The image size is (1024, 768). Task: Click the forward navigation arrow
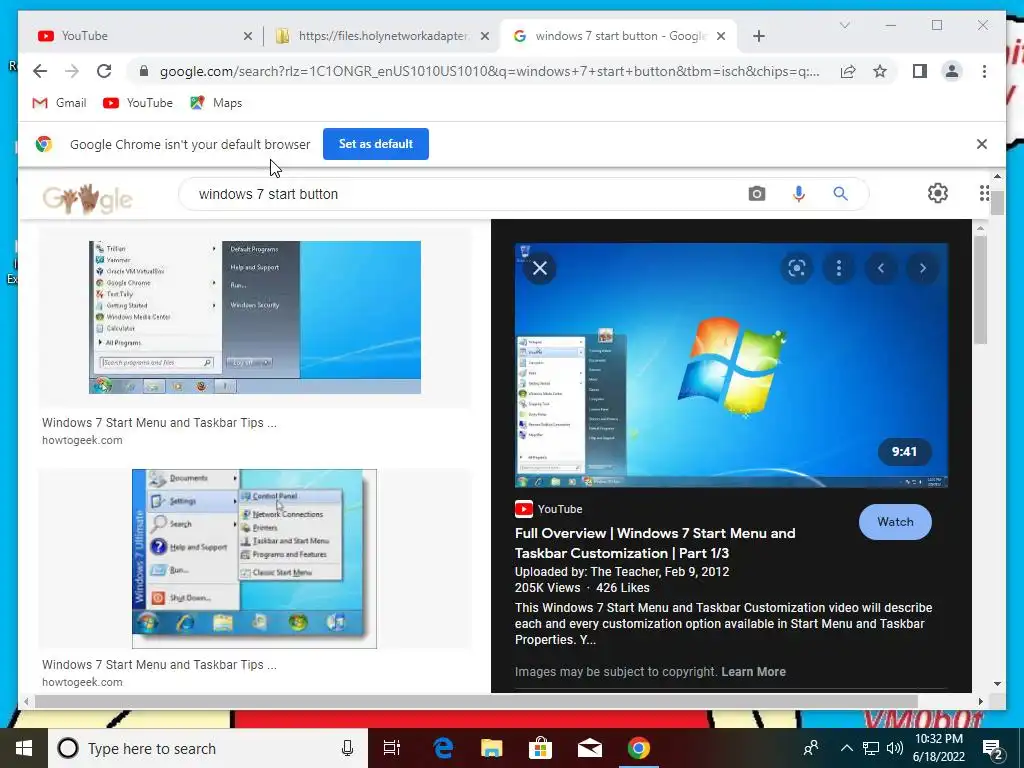tap(72, 71)
